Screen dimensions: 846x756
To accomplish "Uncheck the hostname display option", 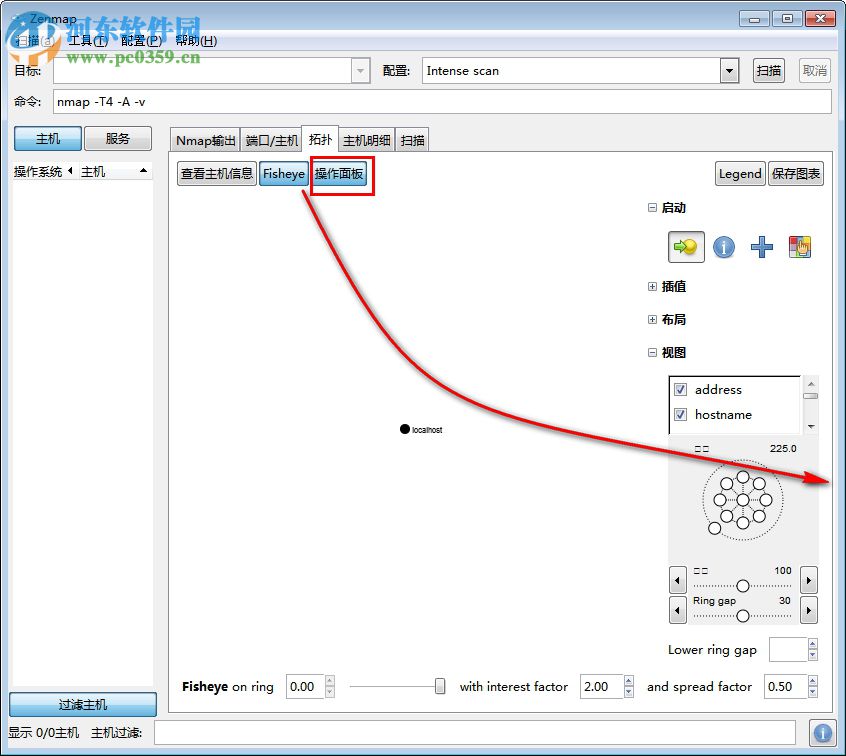I will [680, 412].
